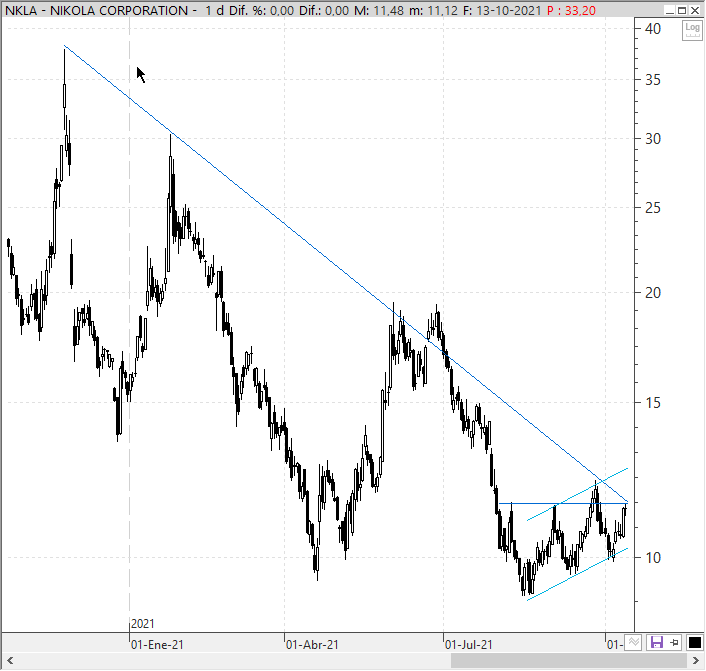Viewport: 706px width, 671px height.
Task: Click the 01-Ene-21 date label
Action: point(157,645)
